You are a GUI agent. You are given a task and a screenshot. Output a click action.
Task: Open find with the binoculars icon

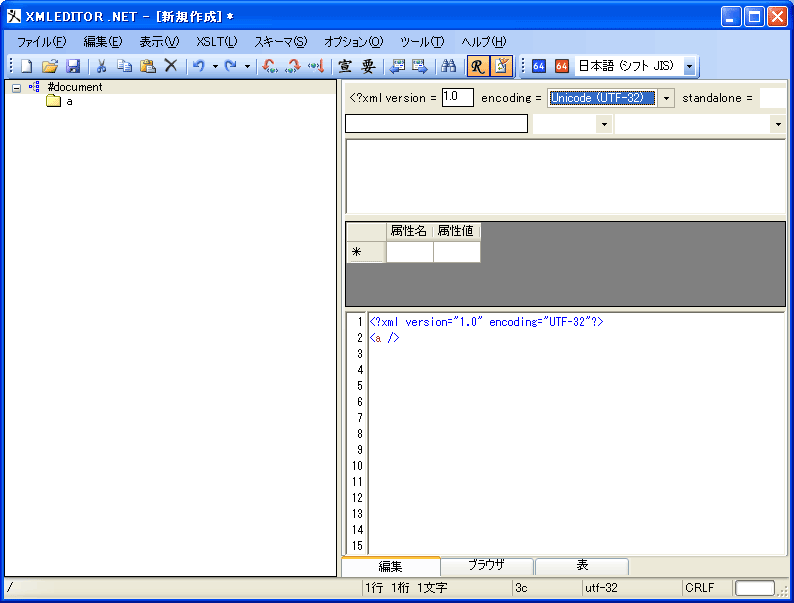point(448,66)
